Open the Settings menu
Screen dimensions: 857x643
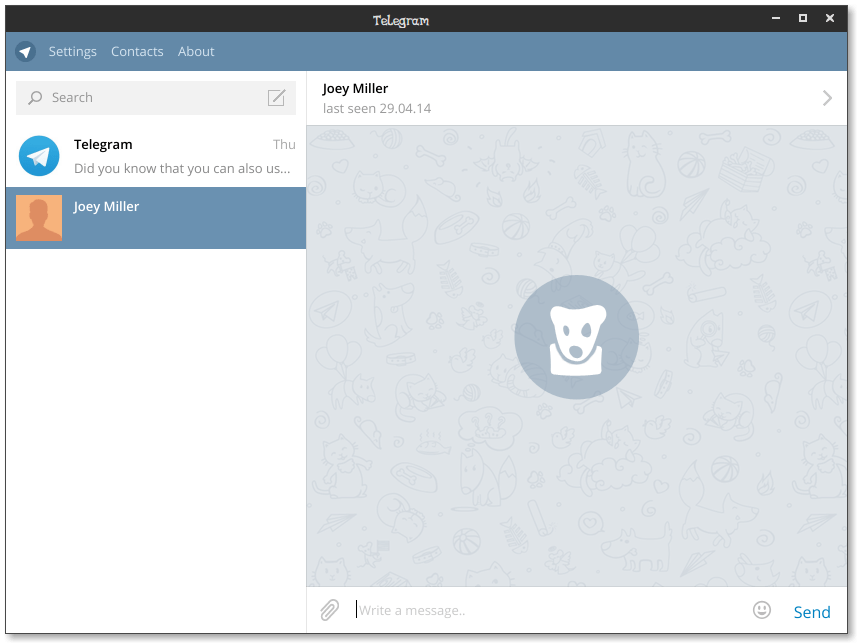(x=72, y=52)
